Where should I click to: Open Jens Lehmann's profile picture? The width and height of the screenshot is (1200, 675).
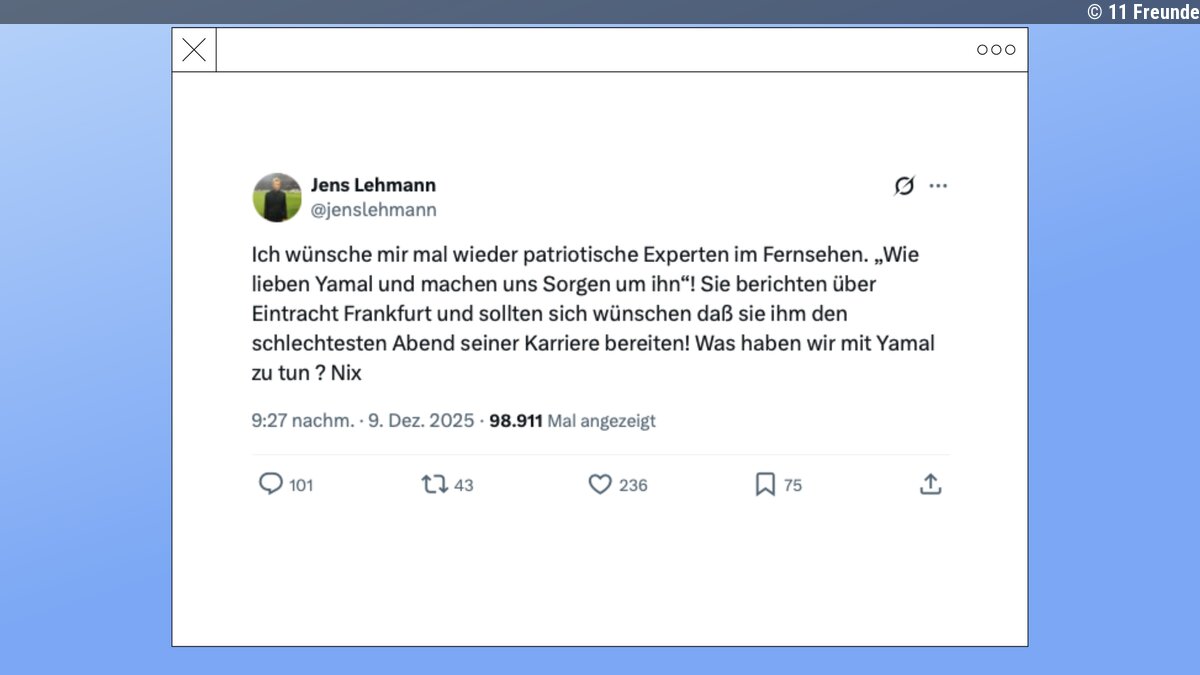coord(277,197)
